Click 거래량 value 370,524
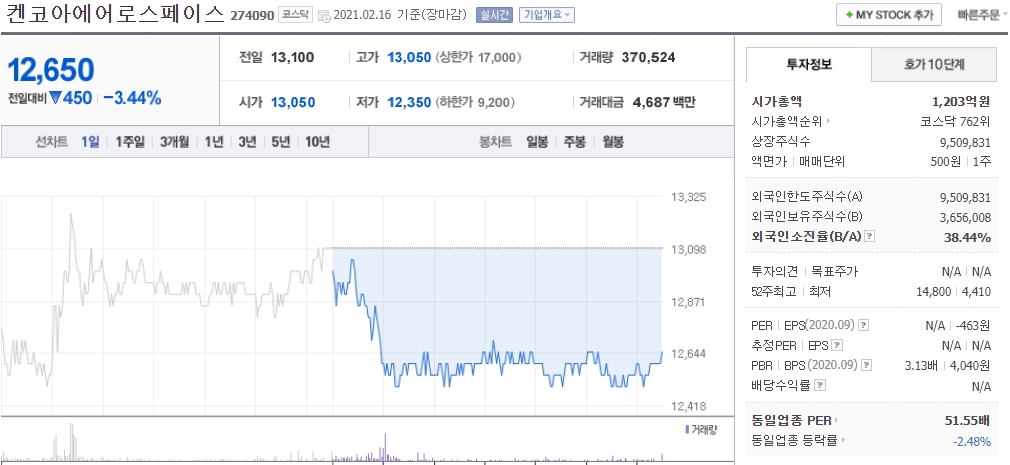 [x=648, y=57]
